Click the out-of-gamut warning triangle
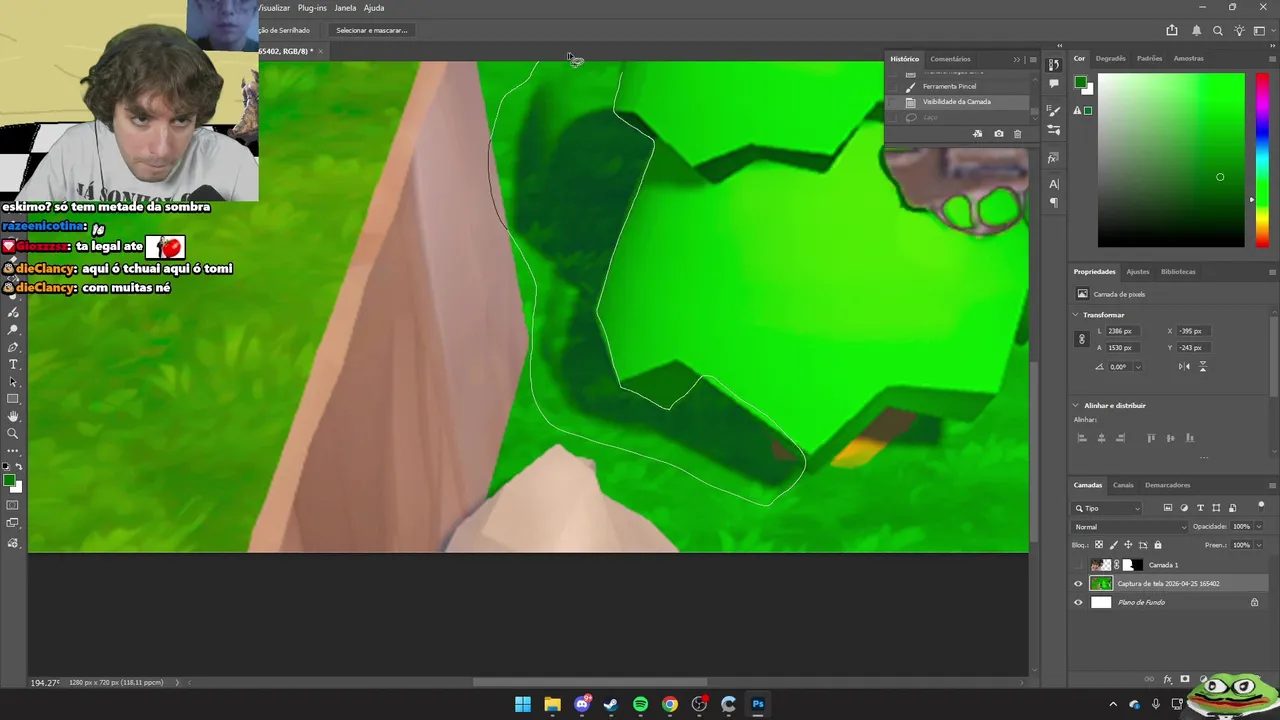1280x720 pixels. (1077, 110)
